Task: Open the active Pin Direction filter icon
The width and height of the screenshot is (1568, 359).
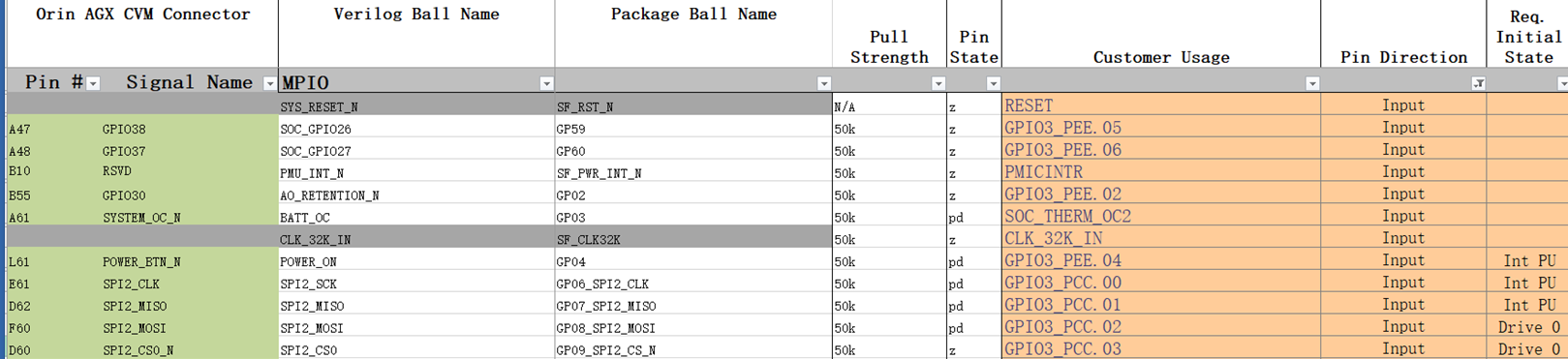Action: (1478, 84)
